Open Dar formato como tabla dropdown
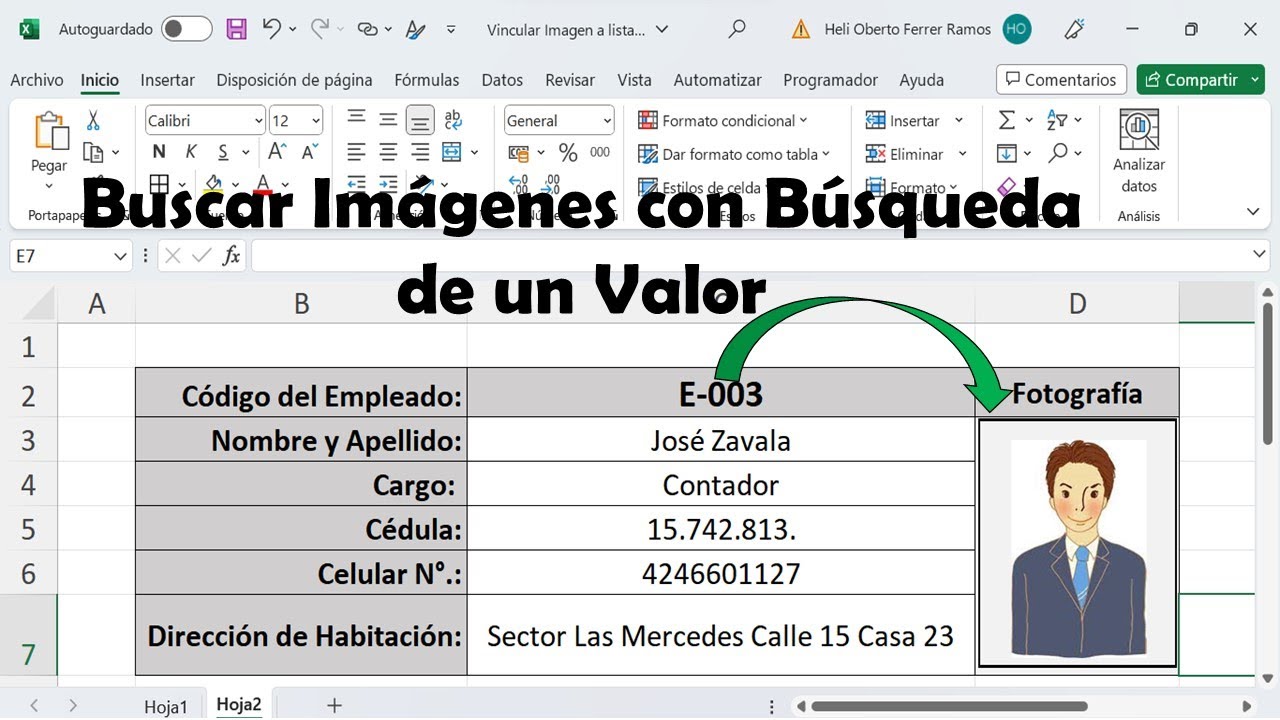Image resolution: width=1280 pixels, height=720 pixels. [x=734, y=154]
